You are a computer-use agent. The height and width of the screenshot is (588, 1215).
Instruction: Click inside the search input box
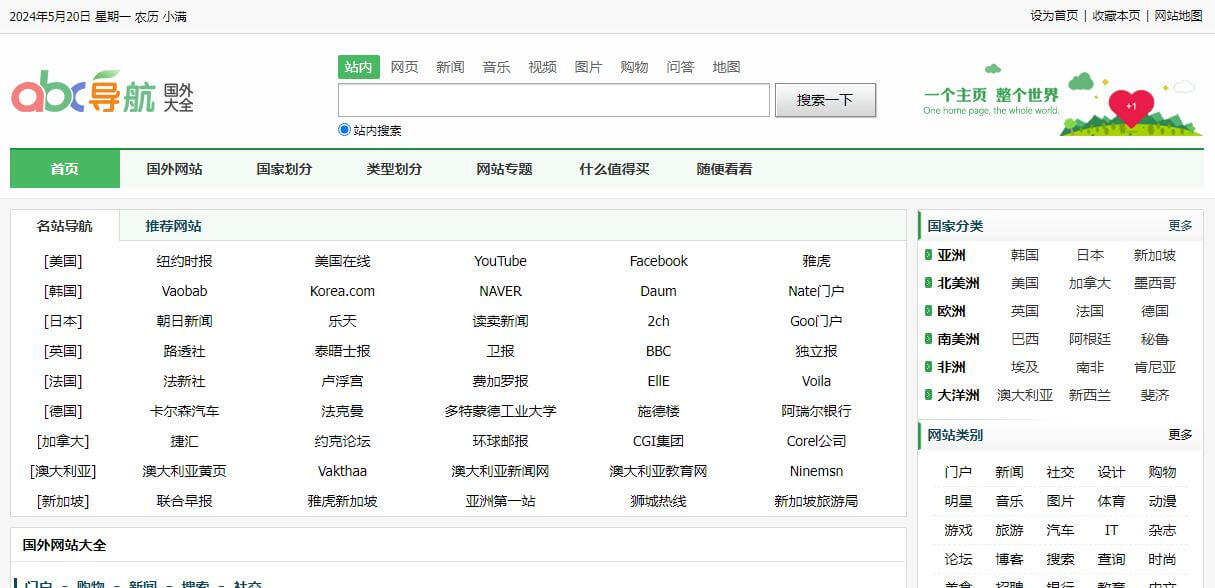point(553,100)
